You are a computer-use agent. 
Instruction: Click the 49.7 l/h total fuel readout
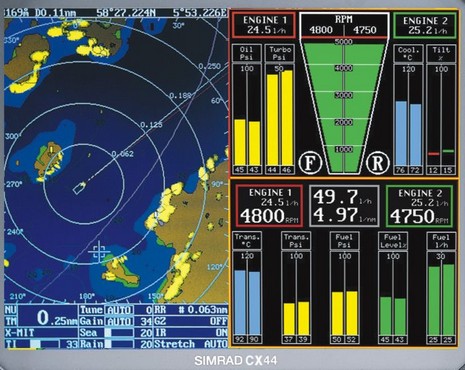pyautogui.click(x=343, y=197)
